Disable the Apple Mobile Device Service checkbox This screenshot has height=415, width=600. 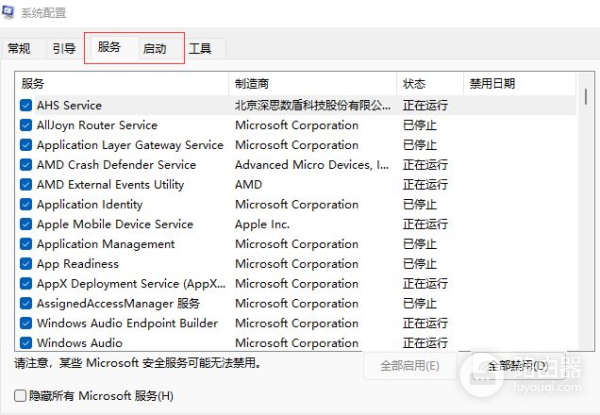[26, 224]
